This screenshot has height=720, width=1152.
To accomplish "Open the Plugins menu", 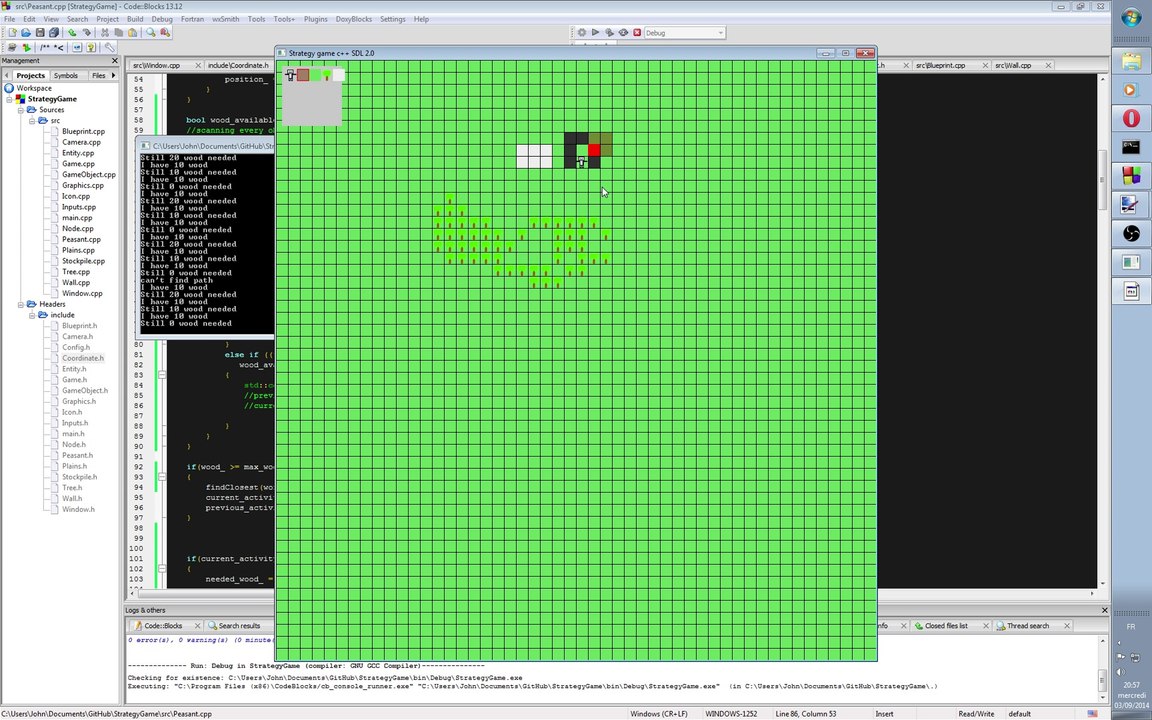I will coord(315,19).
